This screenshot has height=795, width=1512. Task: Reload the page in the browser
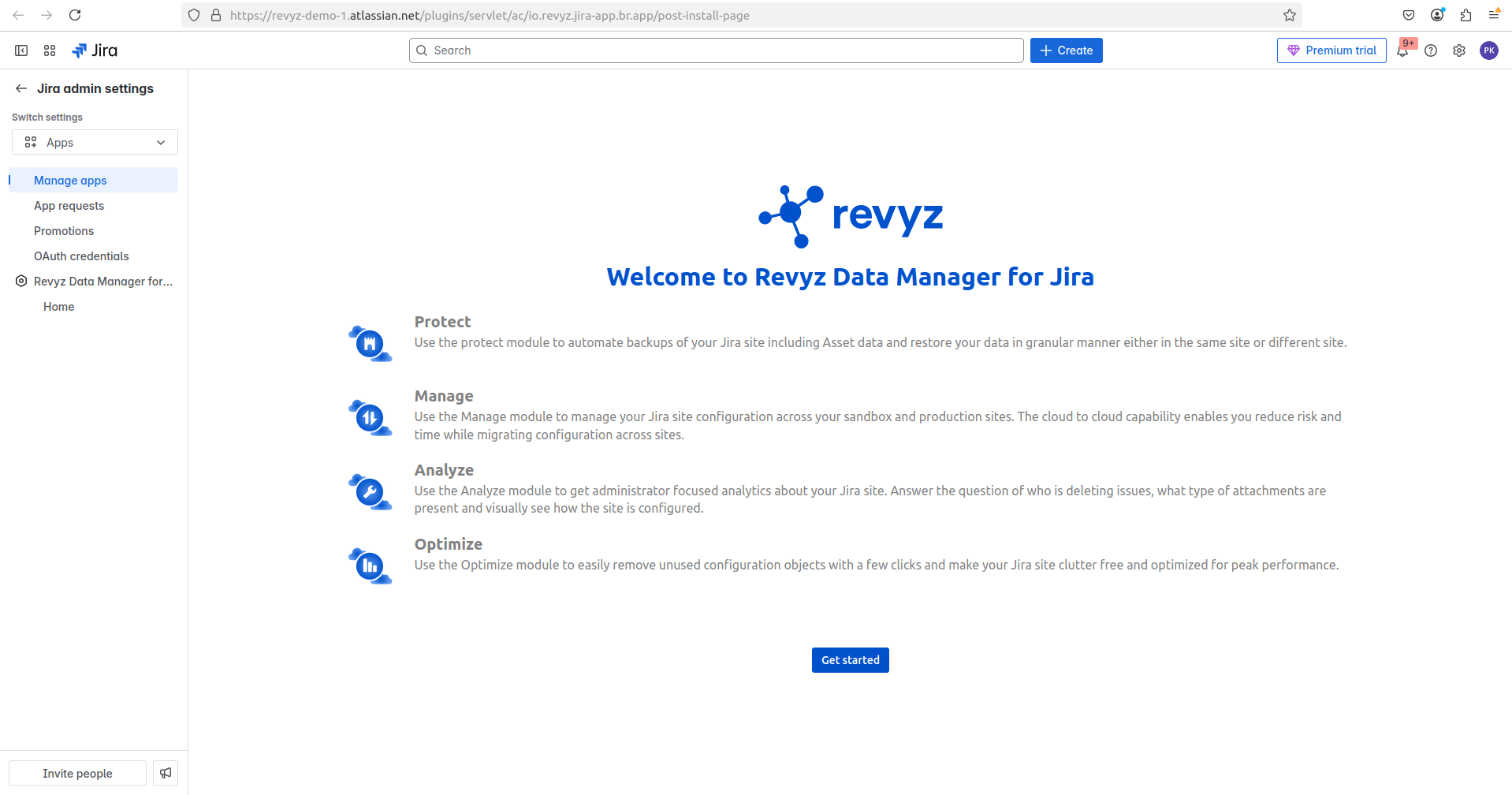[x=75, y=15]
